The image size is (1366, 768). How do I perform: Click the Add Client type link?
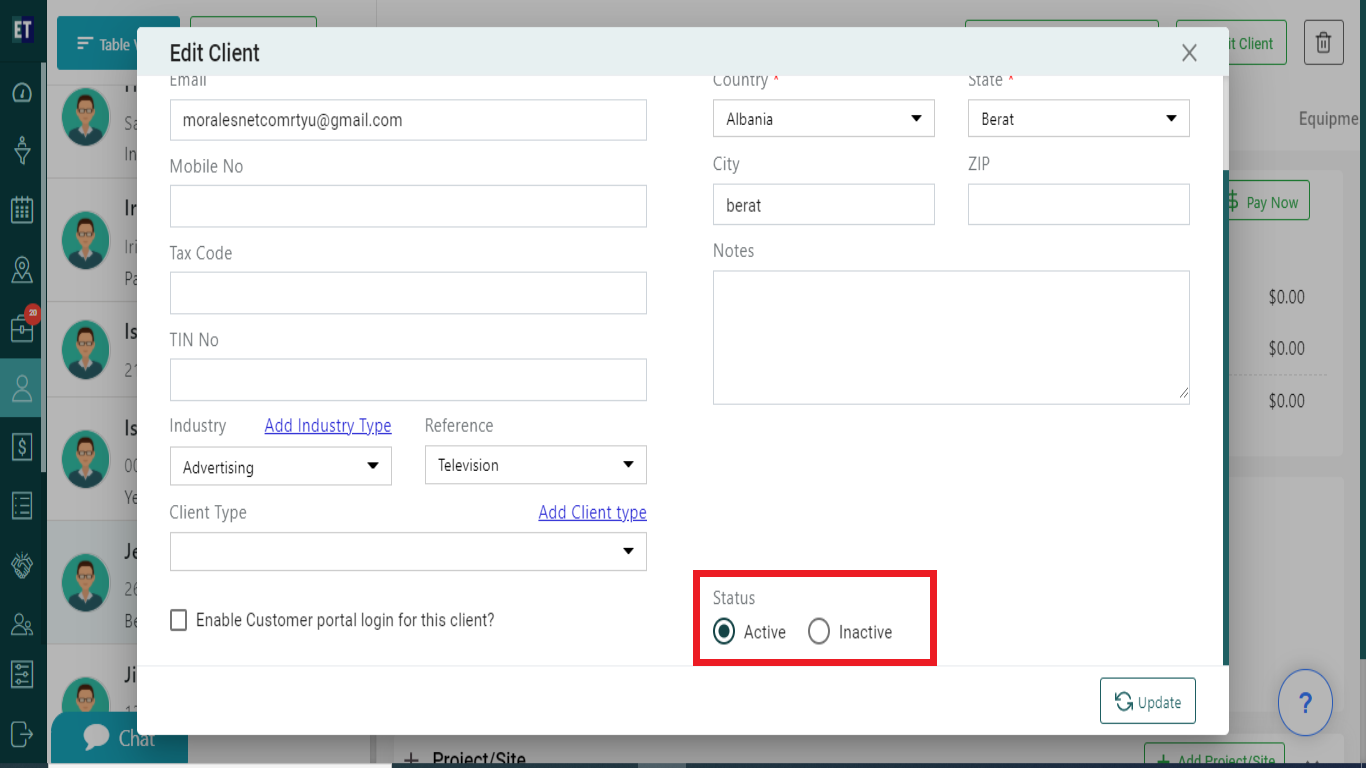(x=592, y=512)
